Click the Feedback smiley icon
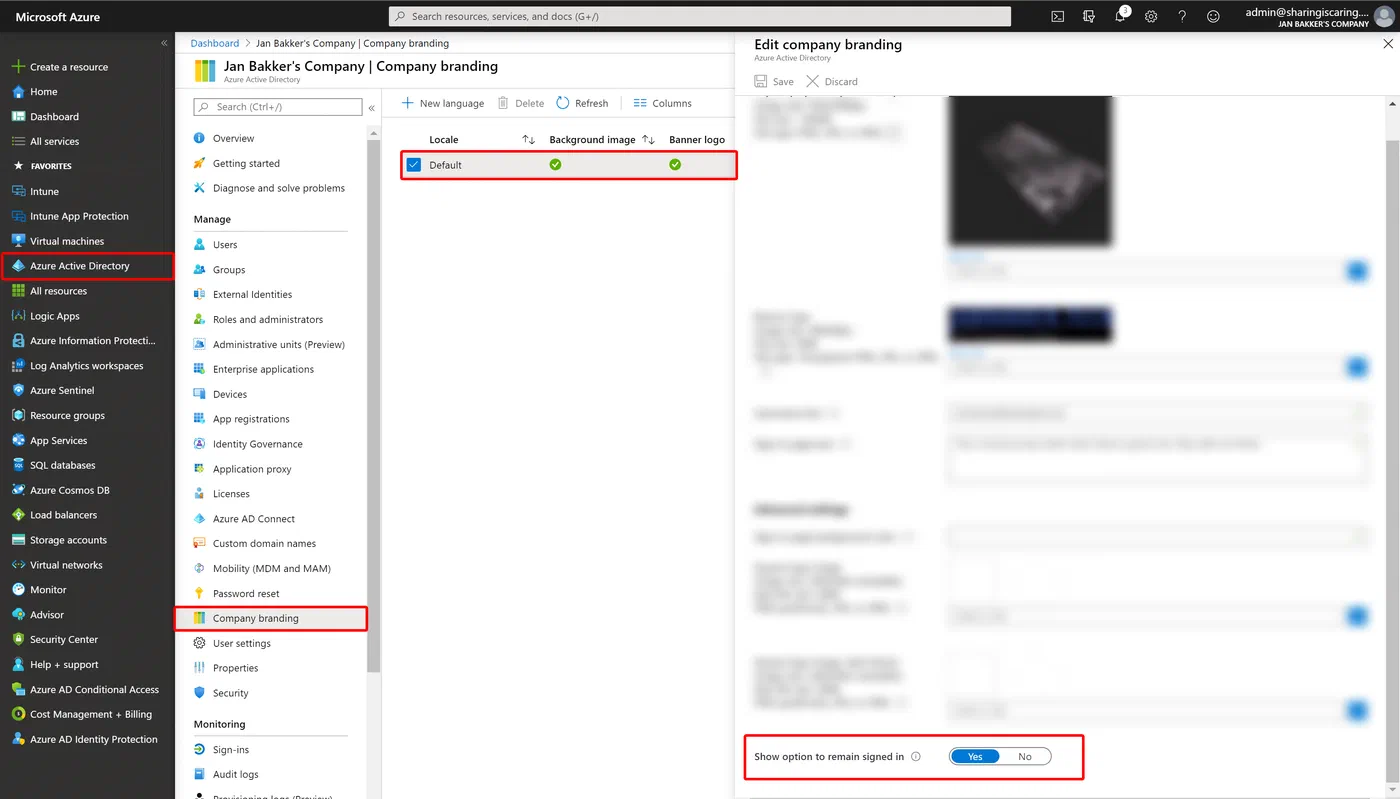This screenshot has height=799, width=1400. (1213, 17)
